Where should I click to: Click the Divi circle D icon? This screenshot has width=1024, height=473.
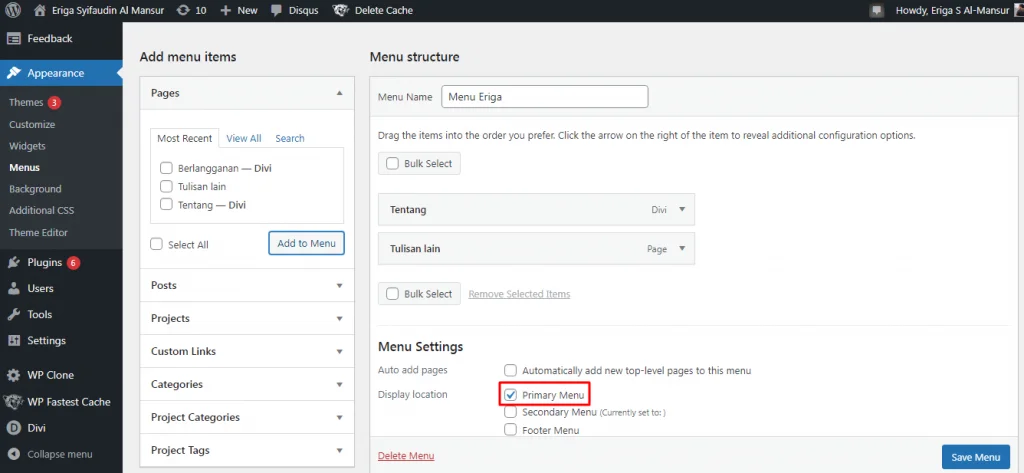click(13, 429)
